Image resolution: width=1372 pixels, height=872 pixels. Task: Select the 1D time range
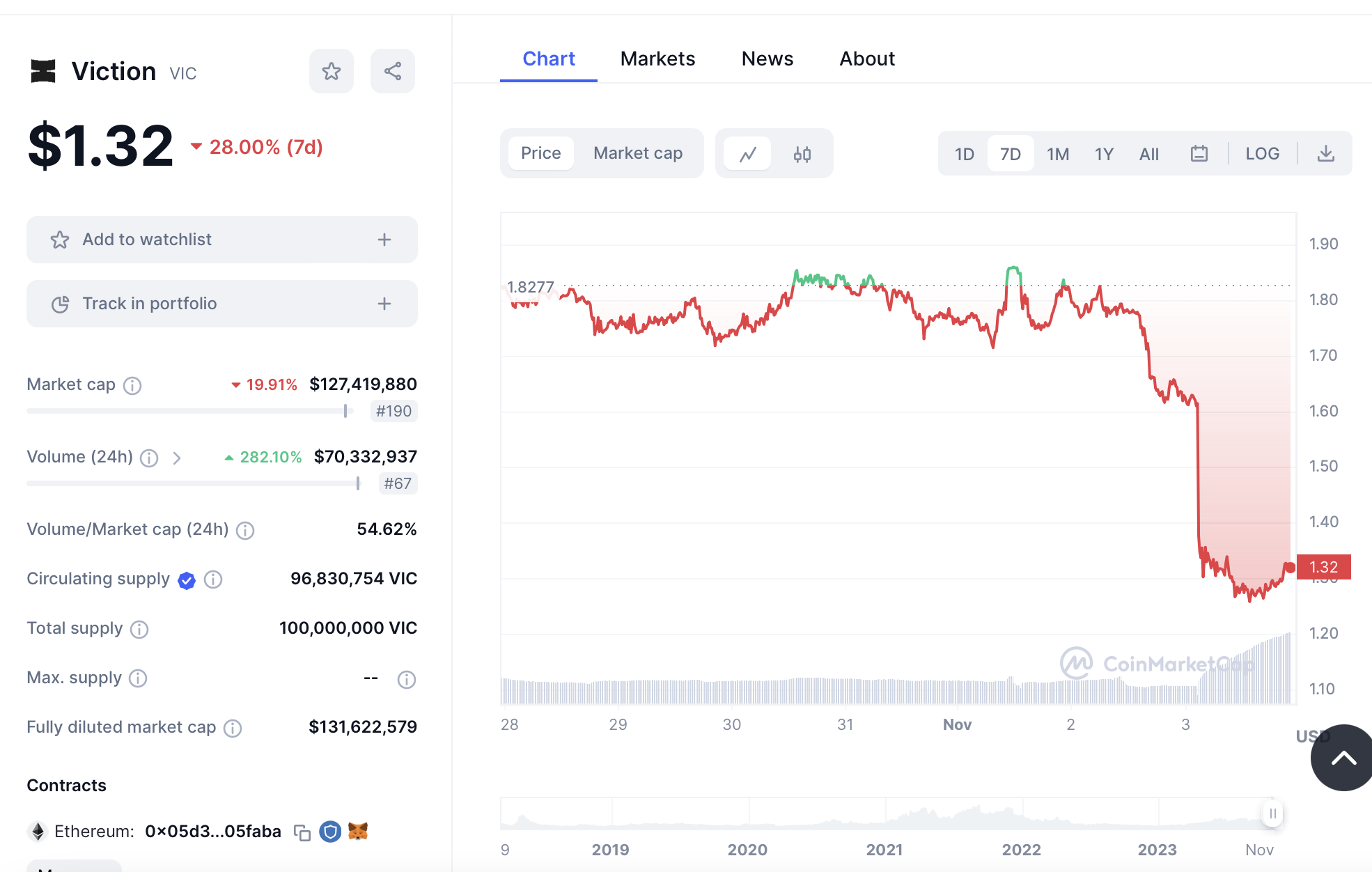[x=964, y=154]
